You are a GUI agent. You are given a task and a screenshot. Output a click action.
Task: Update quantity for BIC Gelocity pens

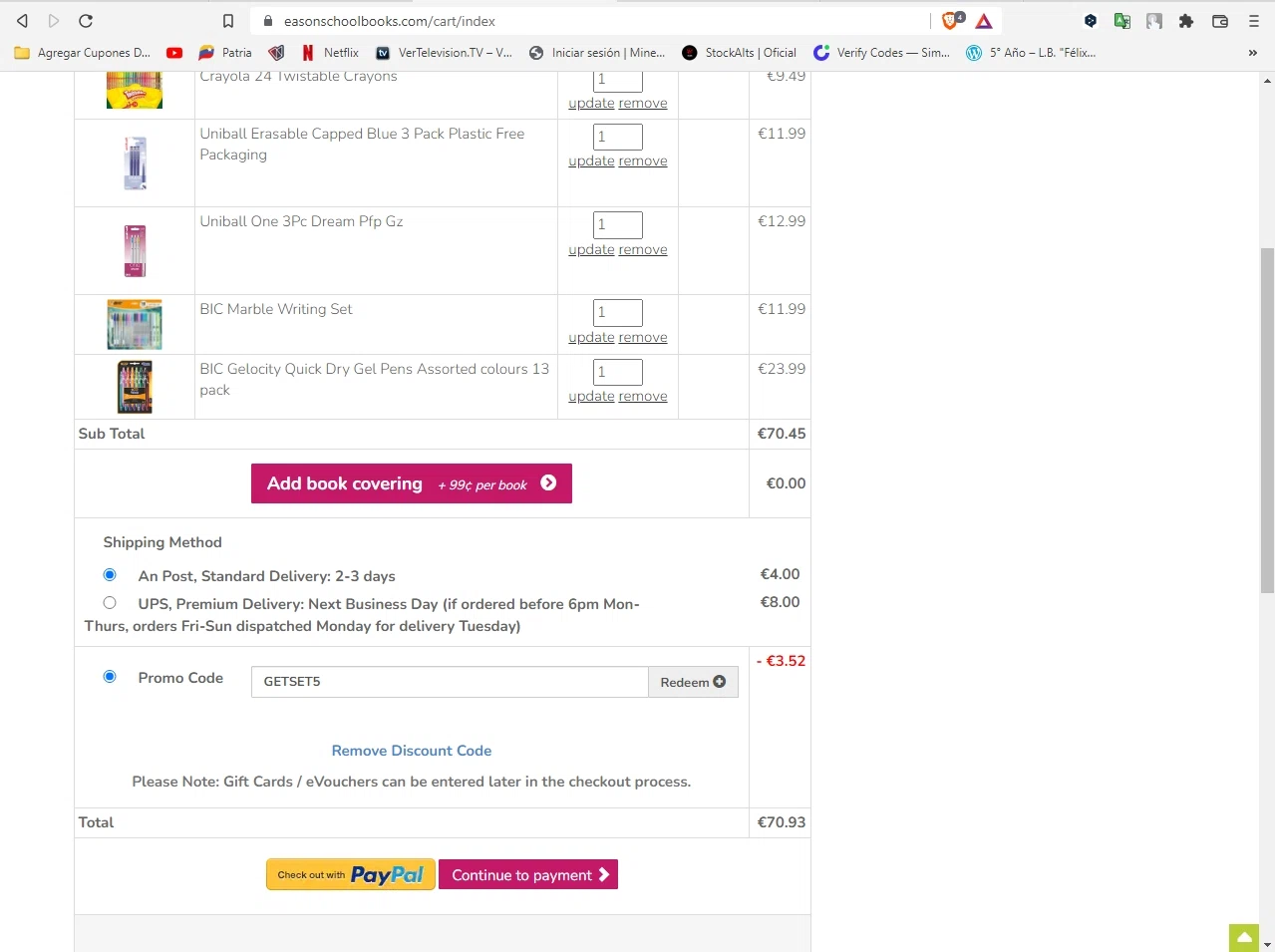(591, 396)
